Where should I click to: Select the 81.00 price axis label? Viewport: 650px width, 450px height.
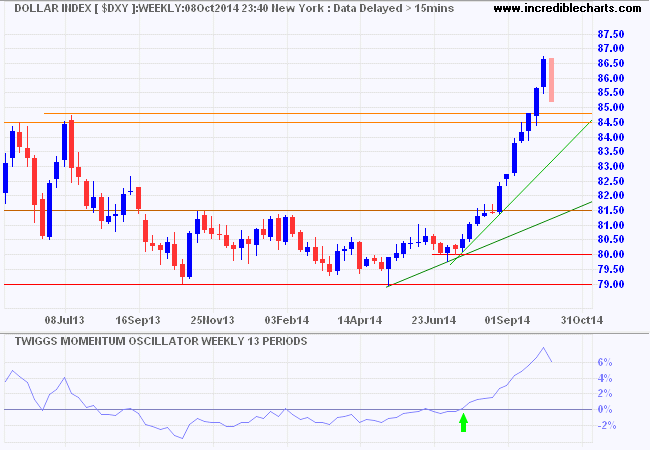pyautogui.click(x=611, y=225)
